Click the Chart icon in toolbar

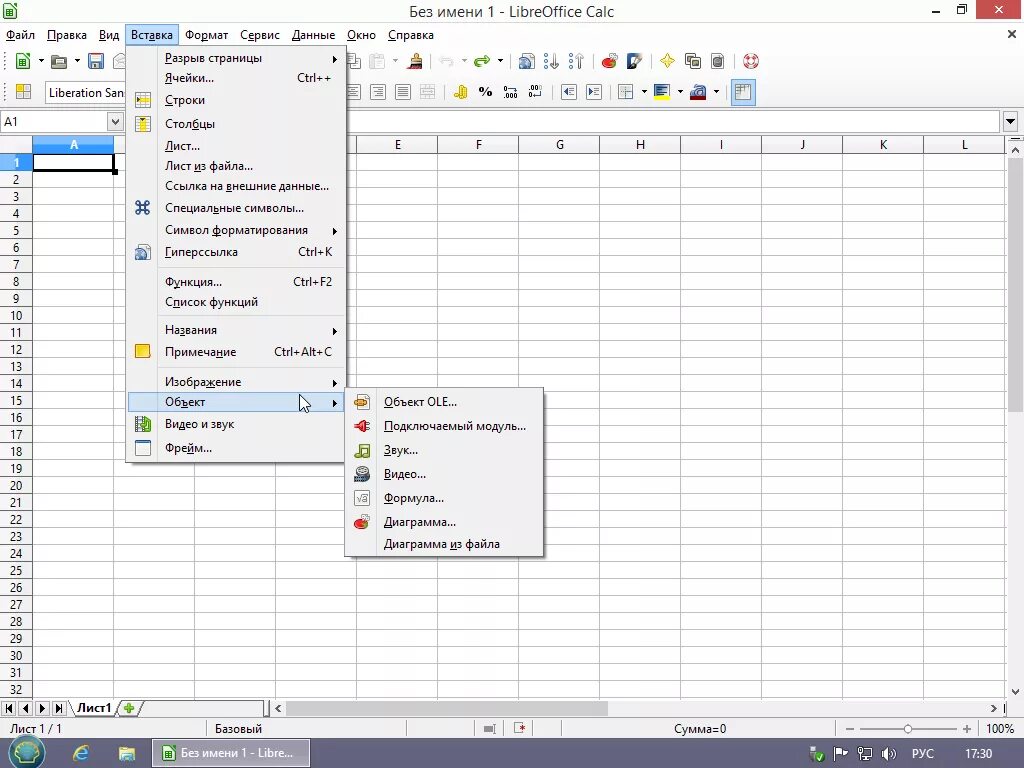click(x=609, y=61)
